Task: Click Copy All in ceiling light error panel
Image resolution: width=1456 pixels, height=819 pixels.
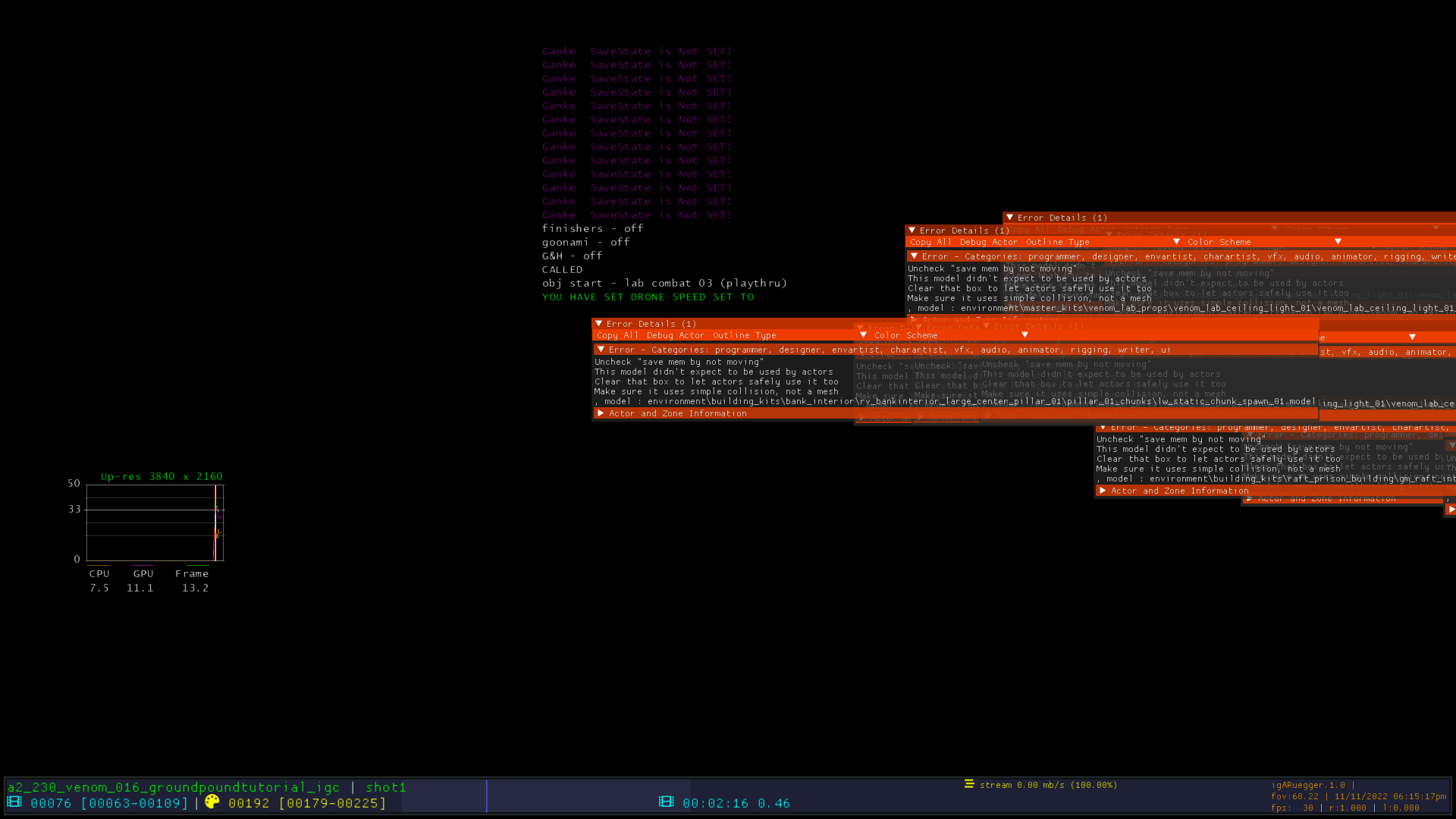Action: 930,242
